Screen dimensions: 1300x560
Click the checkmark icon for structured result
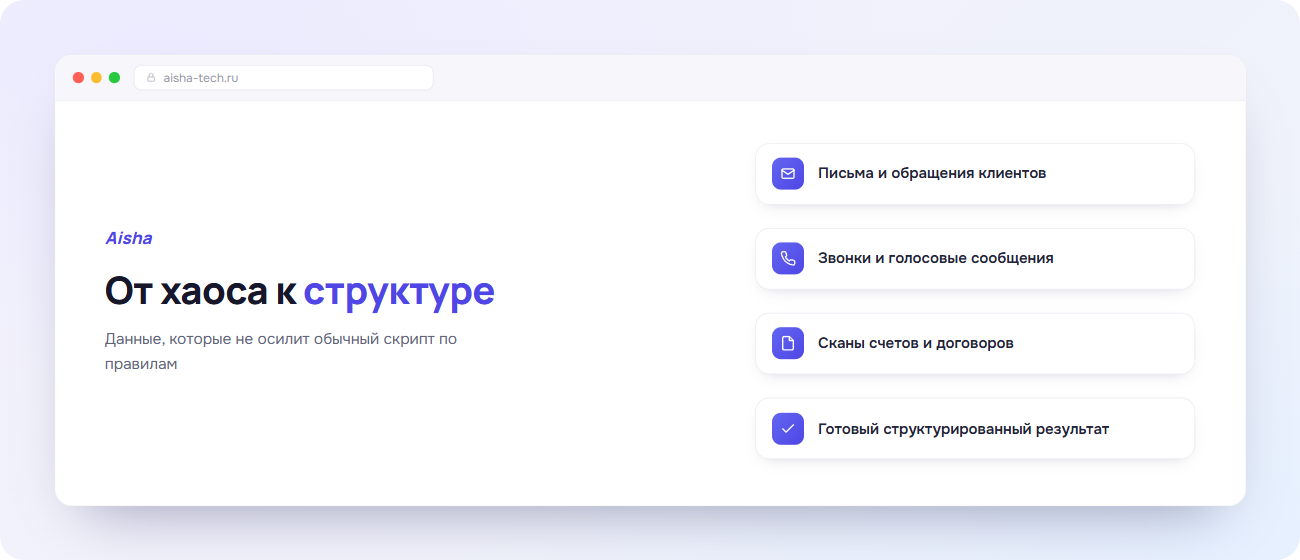[x=788, y=428]
